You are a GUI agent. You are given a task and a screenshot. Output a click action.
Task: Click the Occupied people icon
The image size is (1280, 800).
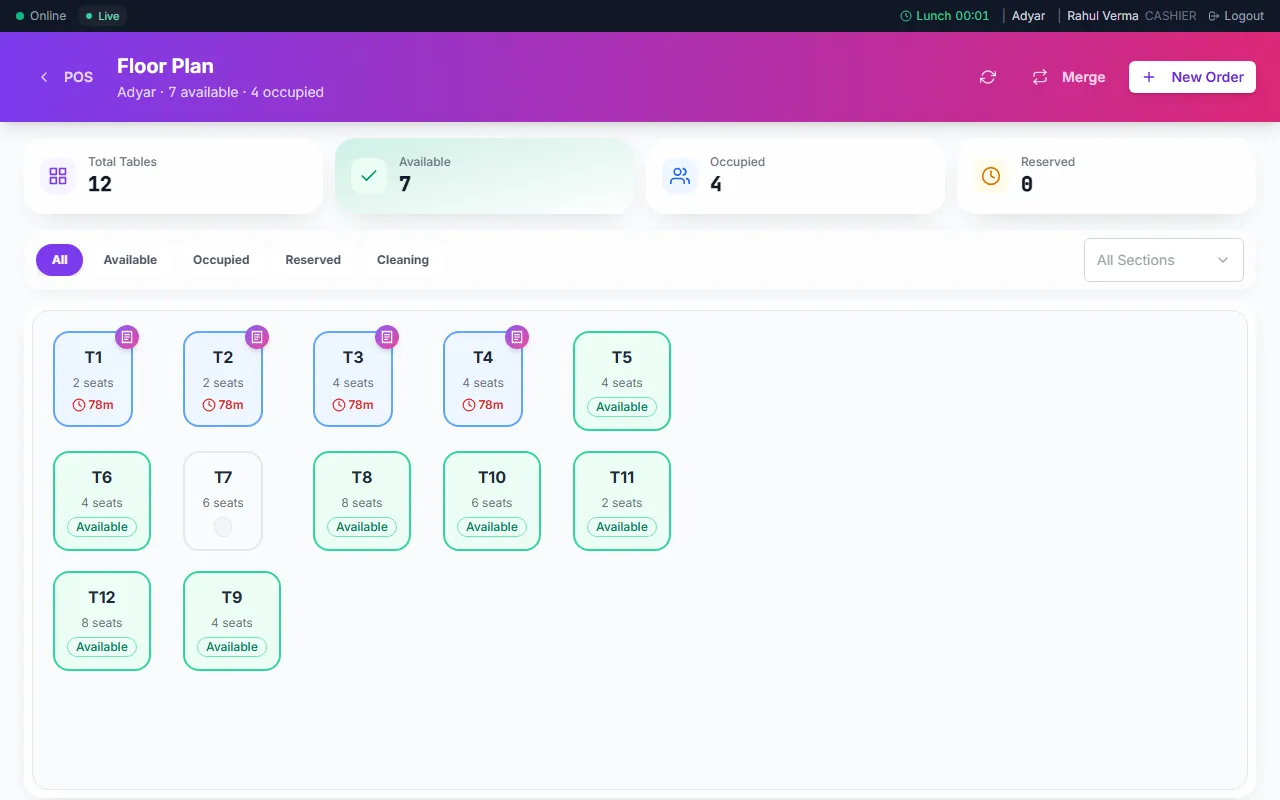680,176
